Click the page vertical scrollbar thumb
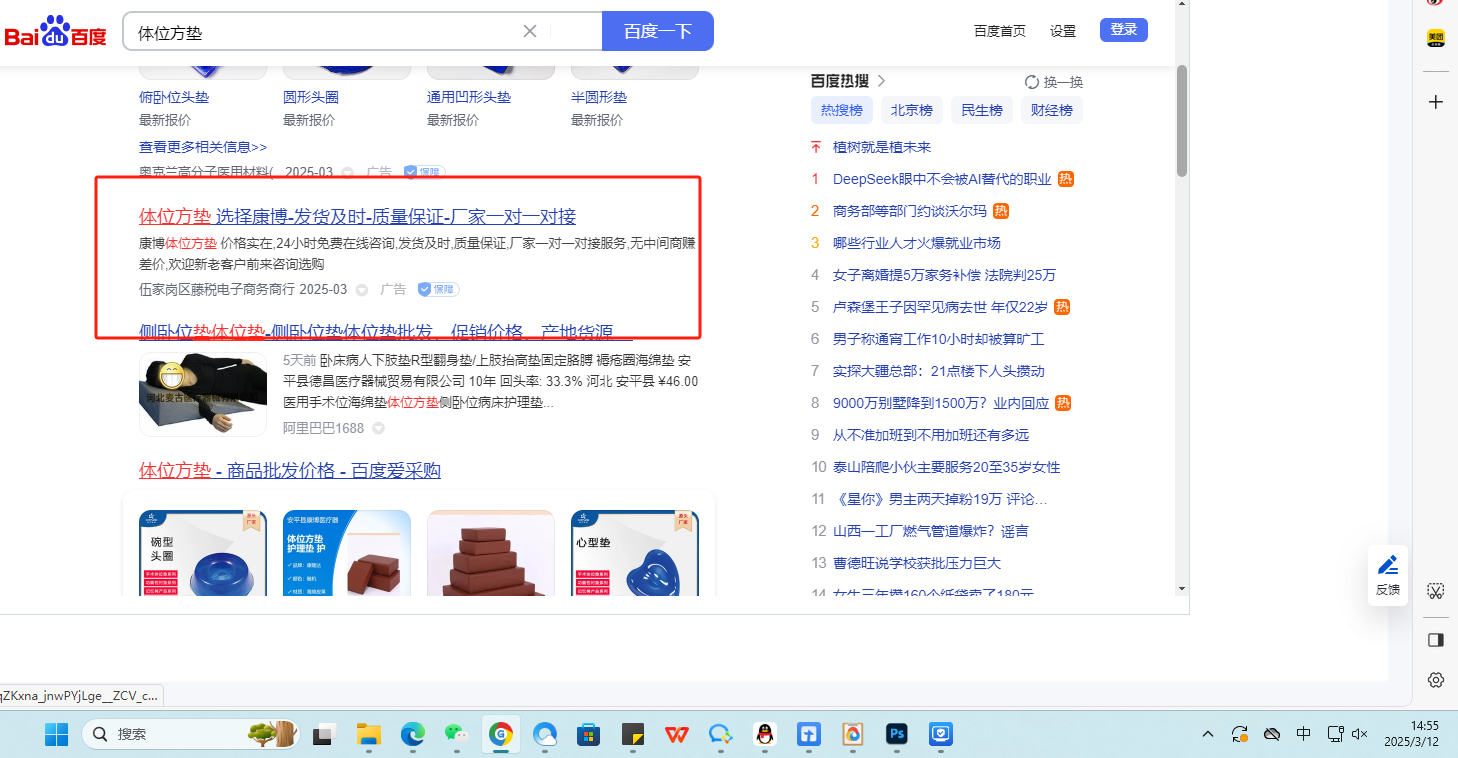The height and width of the screenshot is (758, 1458). click(x=1181, y=120)
